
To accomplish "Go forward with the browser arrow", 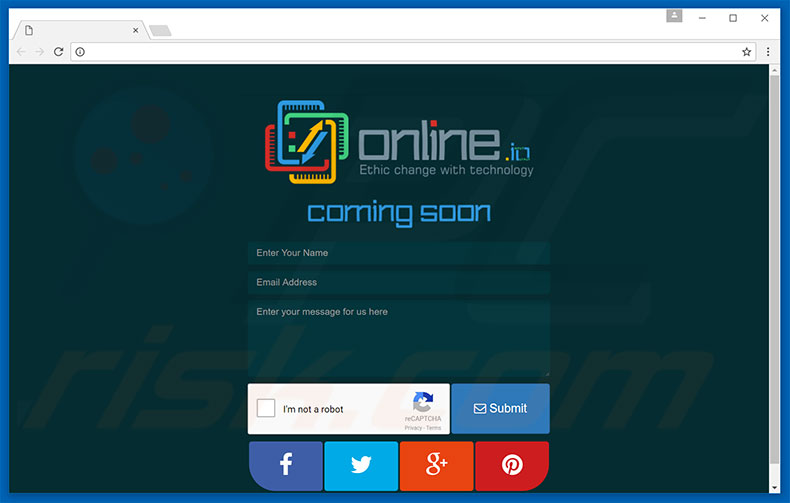I will pyautogui.click(x=39, y=51).
